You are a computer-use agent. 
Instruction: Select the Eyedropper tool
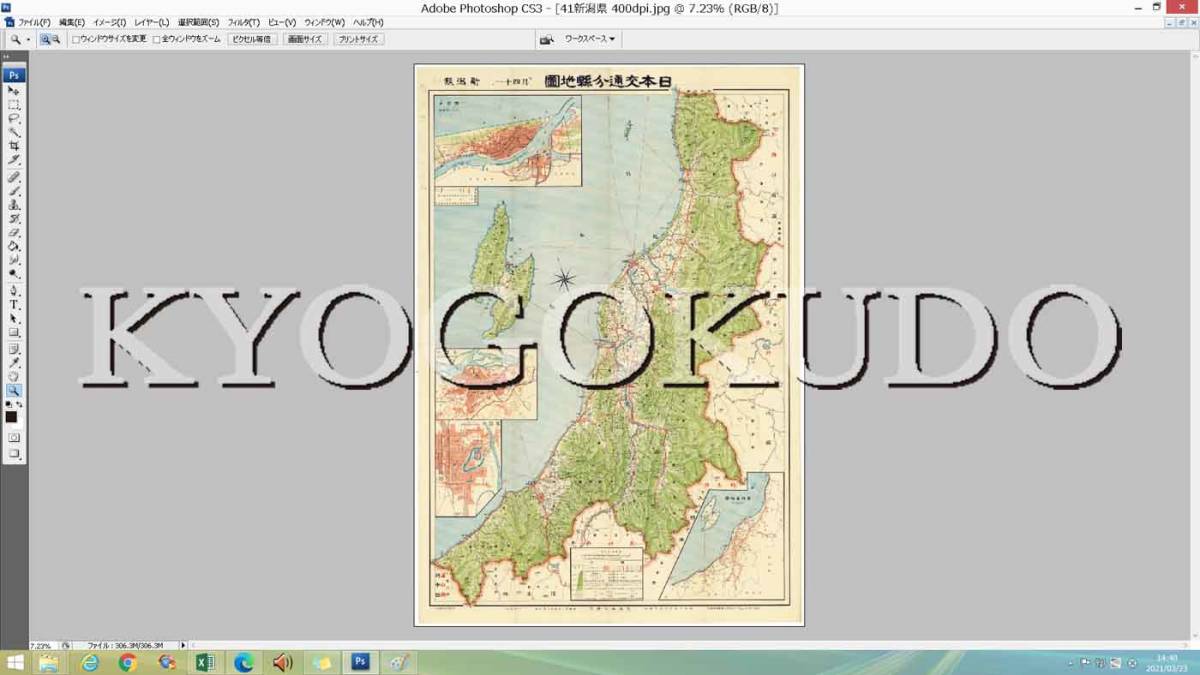click(14, 363)
